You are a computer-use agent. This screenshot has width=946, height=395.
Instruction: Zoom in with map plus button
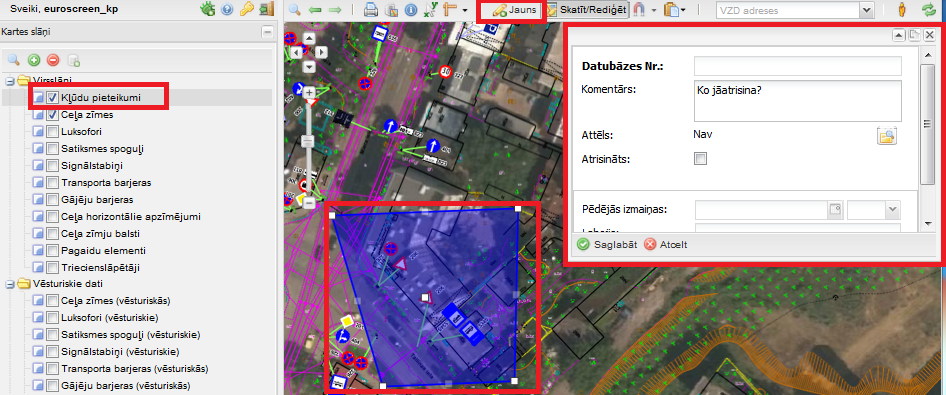[310, 92]
